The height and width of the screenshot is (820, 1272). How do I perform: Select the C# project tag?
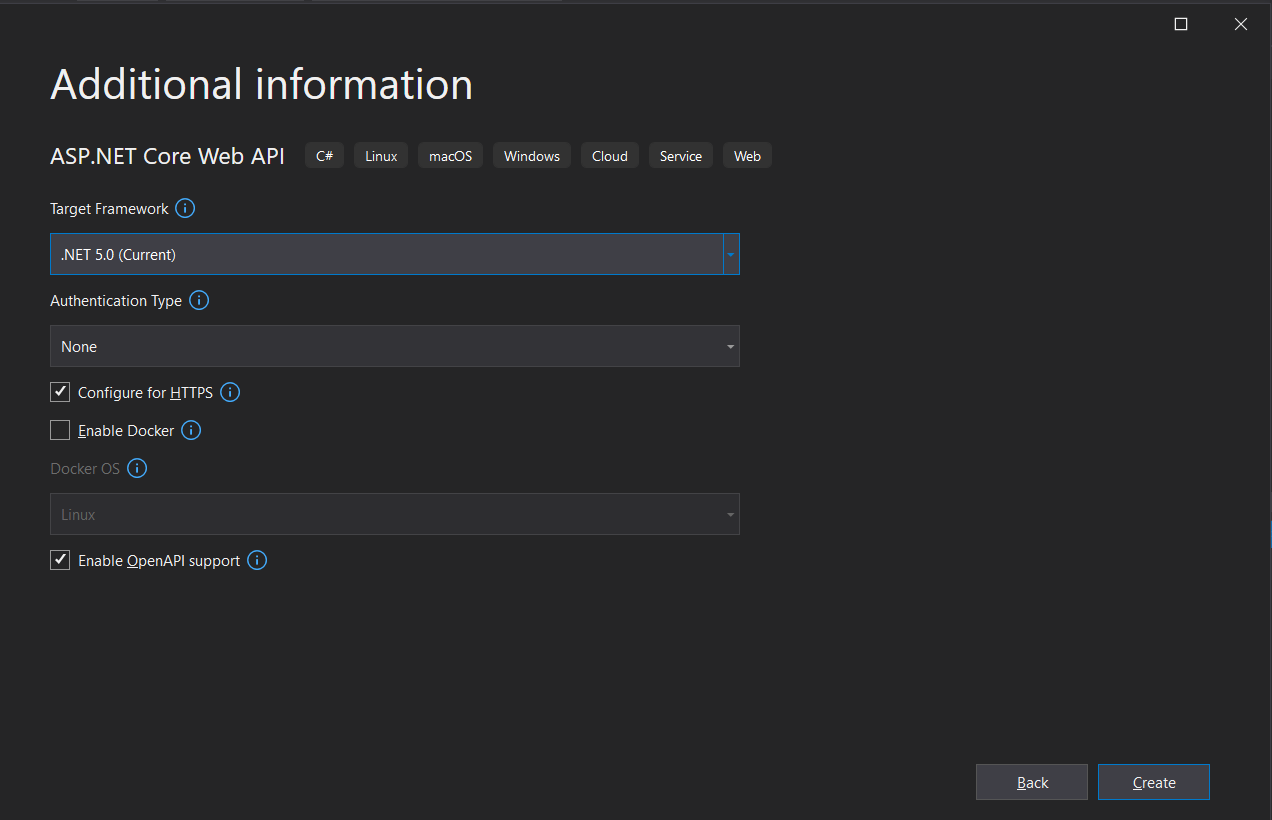pyautogui.click(x=324, y=155)
